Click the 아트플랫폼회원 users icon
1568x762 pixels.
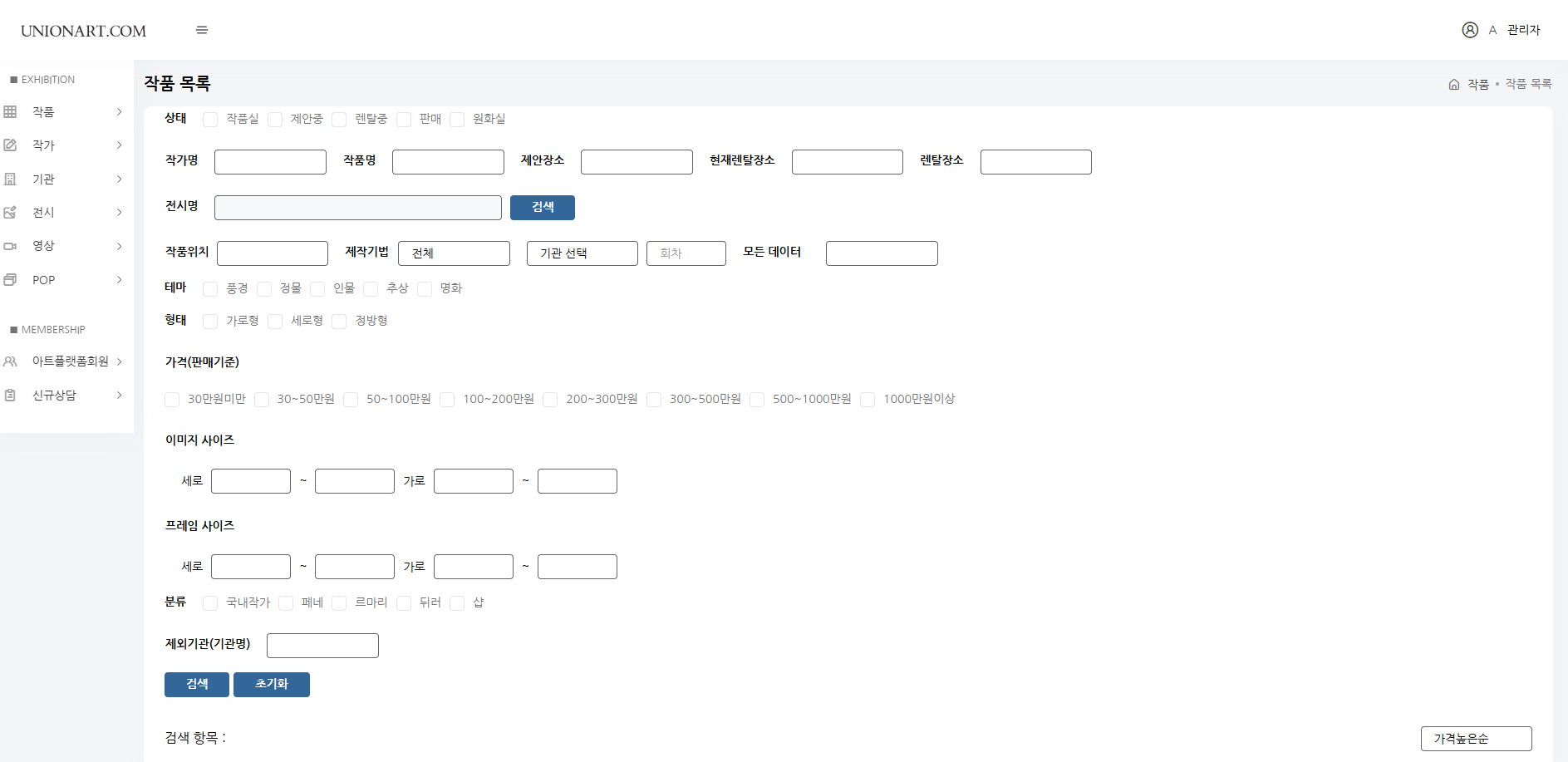[10, 361]
